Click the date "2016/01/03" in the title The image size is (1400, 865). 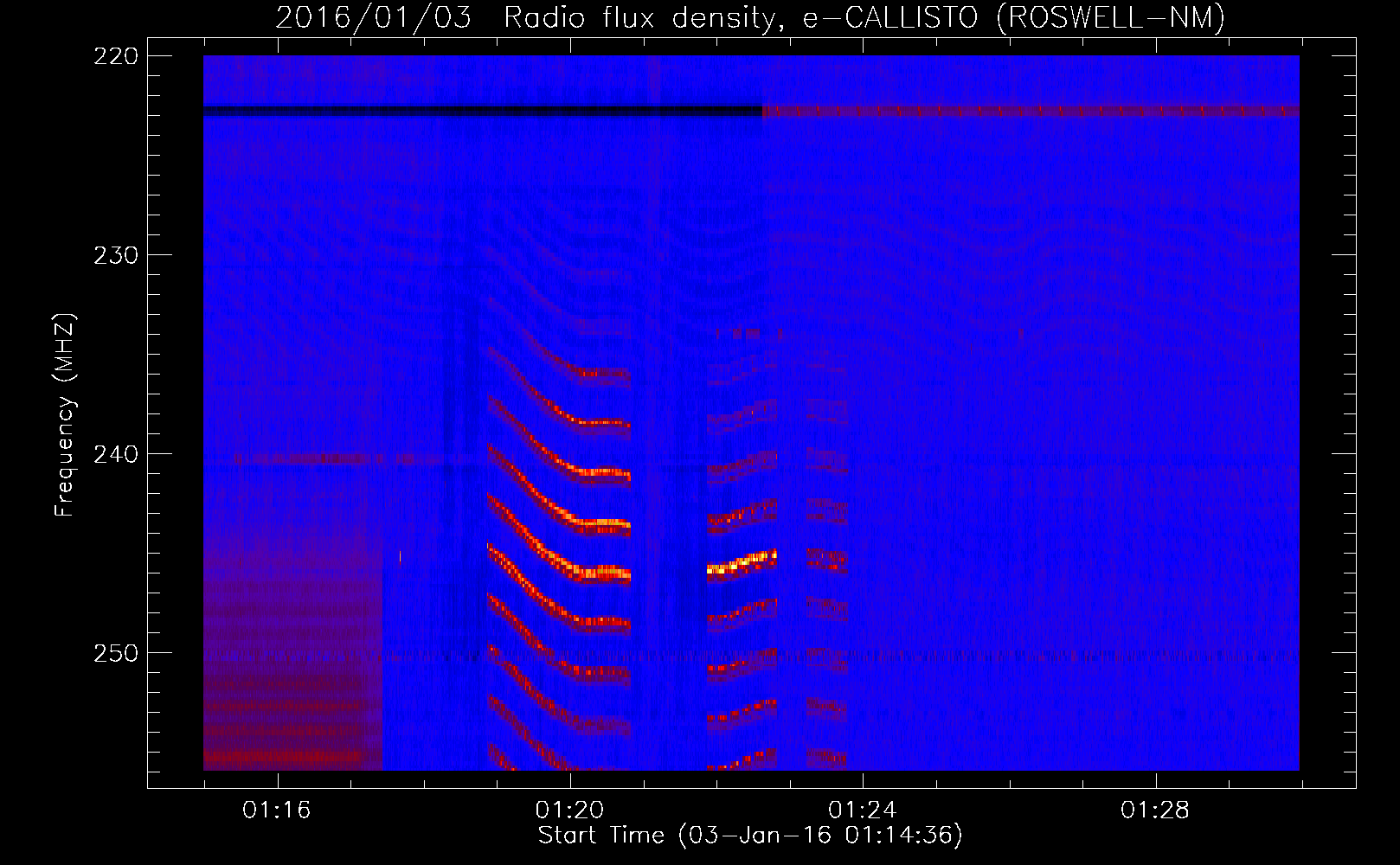pos(373,17)
